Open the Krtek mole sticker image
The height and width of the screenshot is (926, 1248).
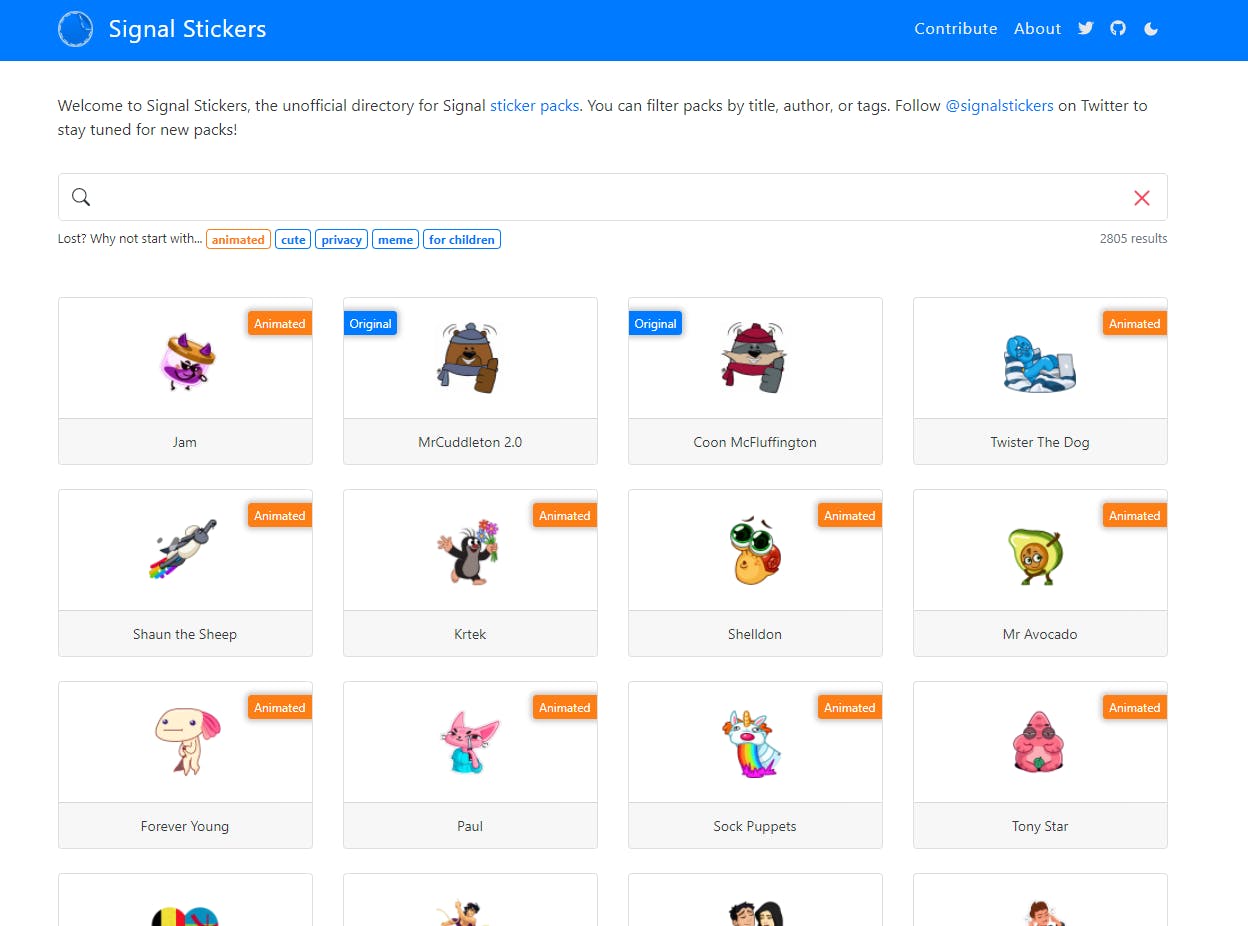468,551
